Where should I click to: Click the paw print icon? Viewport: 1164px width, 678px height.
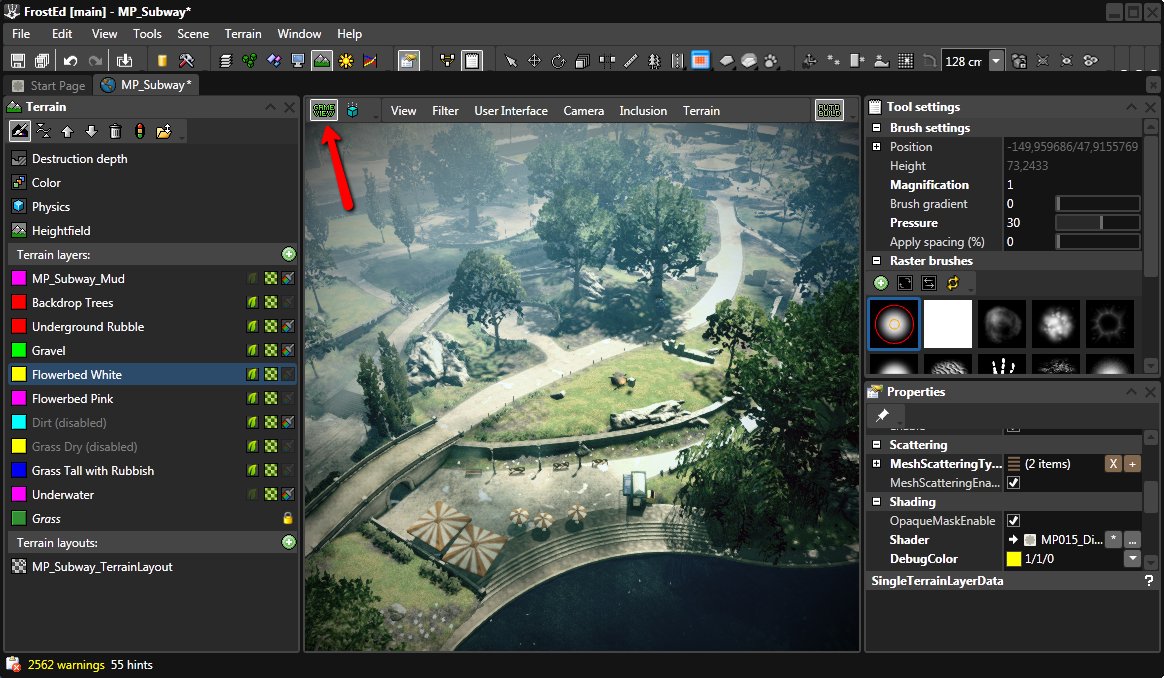(x=771, y=61)
